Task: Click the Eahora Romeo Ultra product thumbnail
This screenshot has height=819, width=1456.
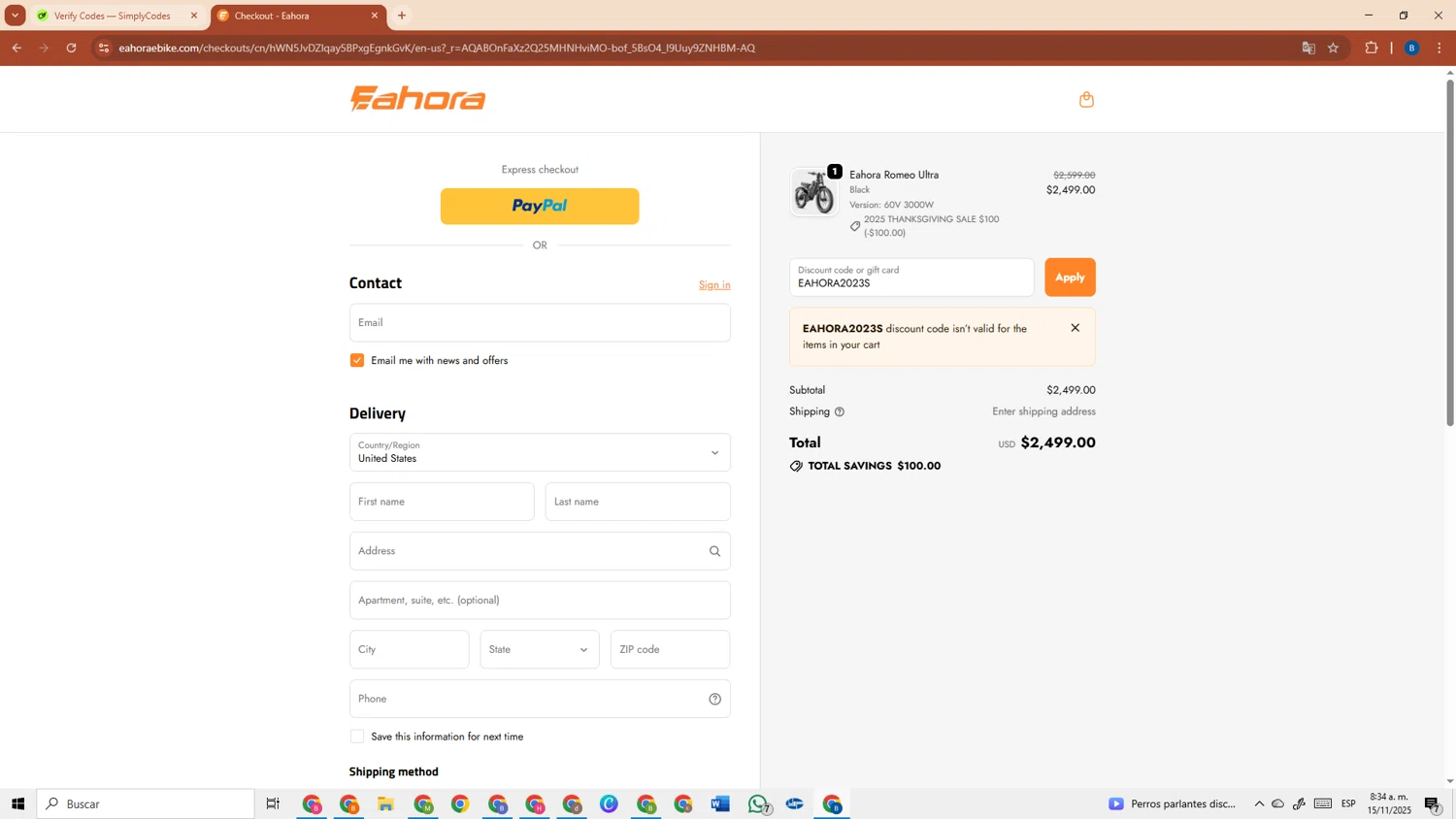Action: (x=813, y=192)
